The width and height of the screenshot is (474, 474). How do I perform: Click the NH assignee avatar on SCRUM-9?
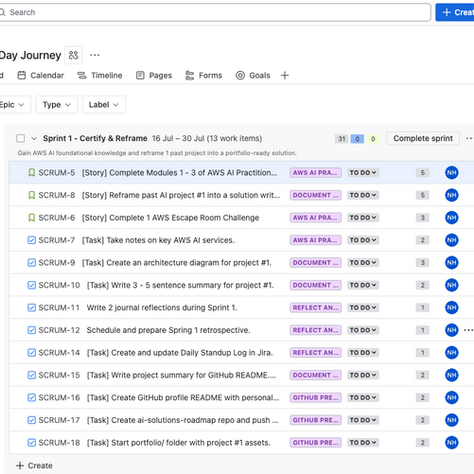452,263
